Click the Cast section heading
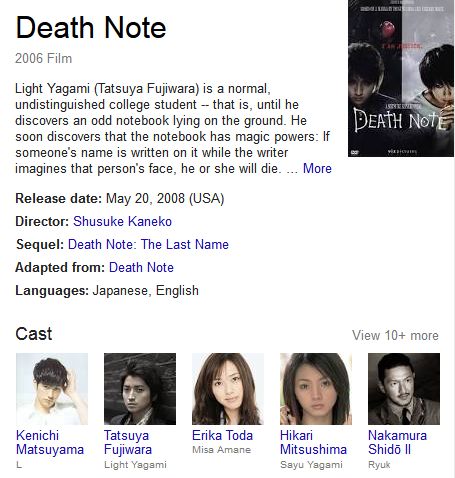Image resolution: width=455 pixels, height=478 pixels. 34,334
